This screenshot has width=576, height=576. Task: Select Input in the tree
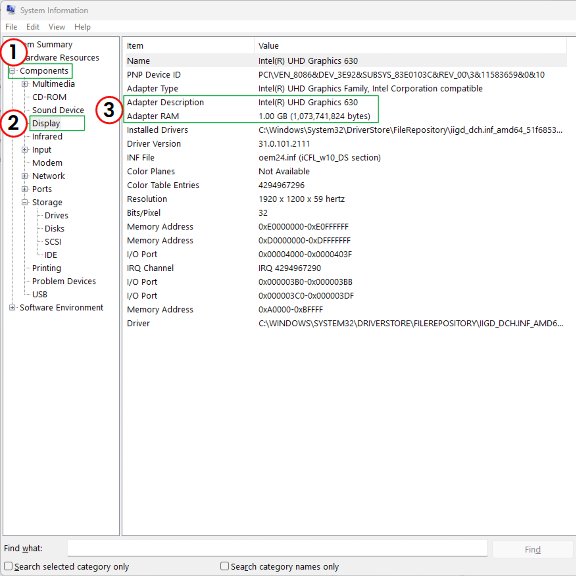42,150
